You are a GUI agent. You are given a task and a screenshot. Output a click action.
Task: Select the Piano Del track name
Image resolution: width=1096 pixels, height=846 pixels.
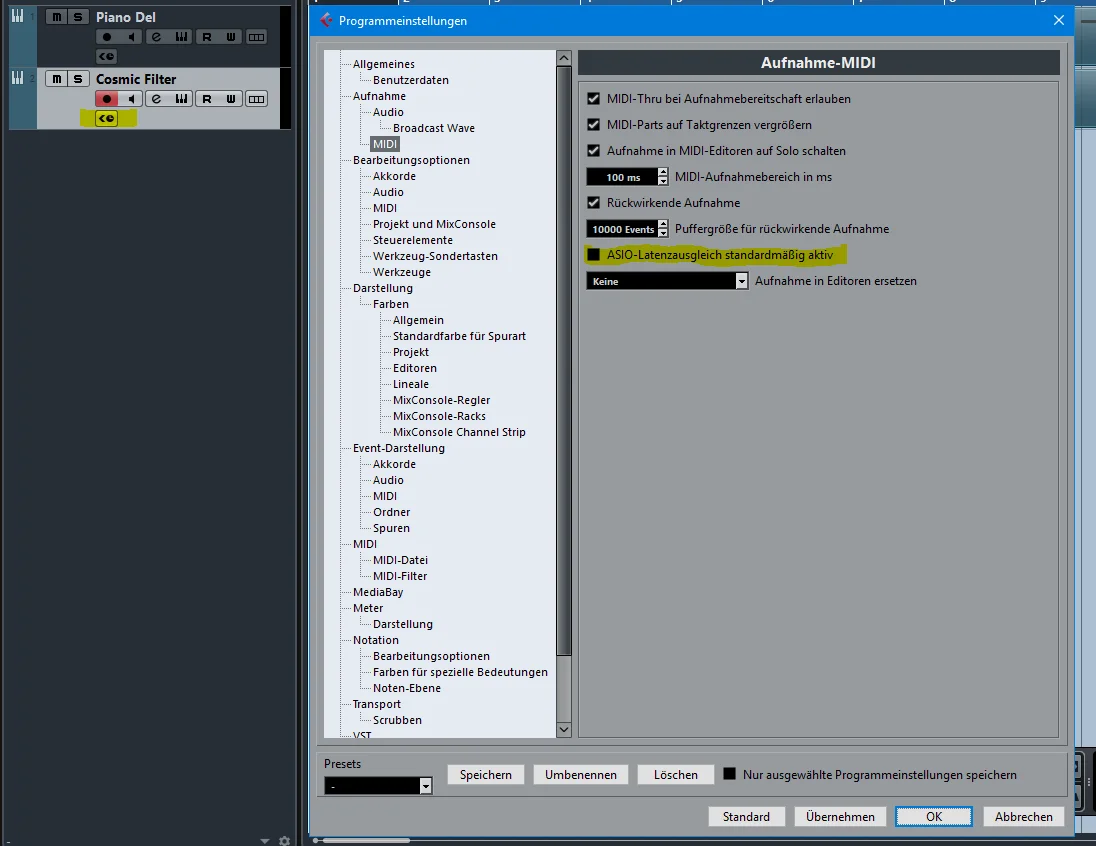click(x=126, y=17)
